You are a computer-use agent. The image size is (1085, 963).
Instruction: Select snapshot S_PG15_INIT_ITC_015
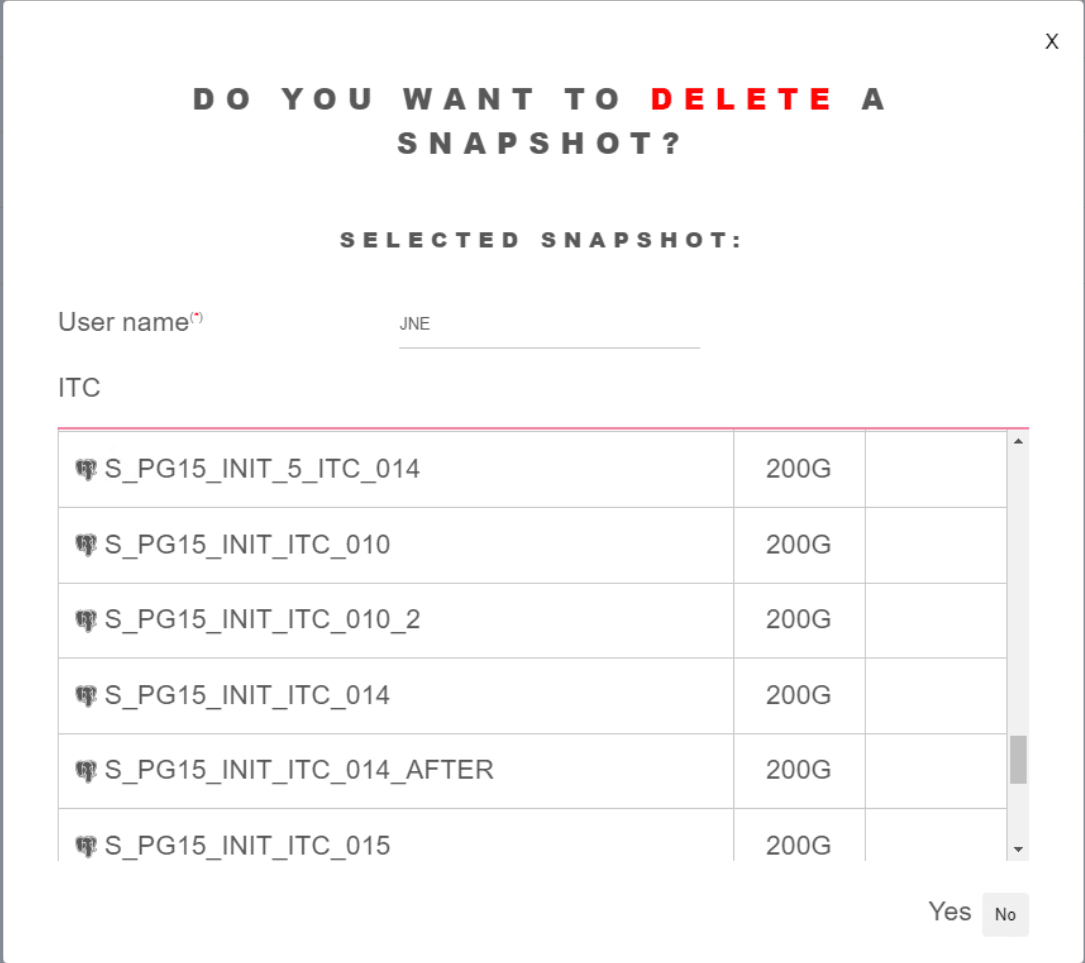[247, 846]
